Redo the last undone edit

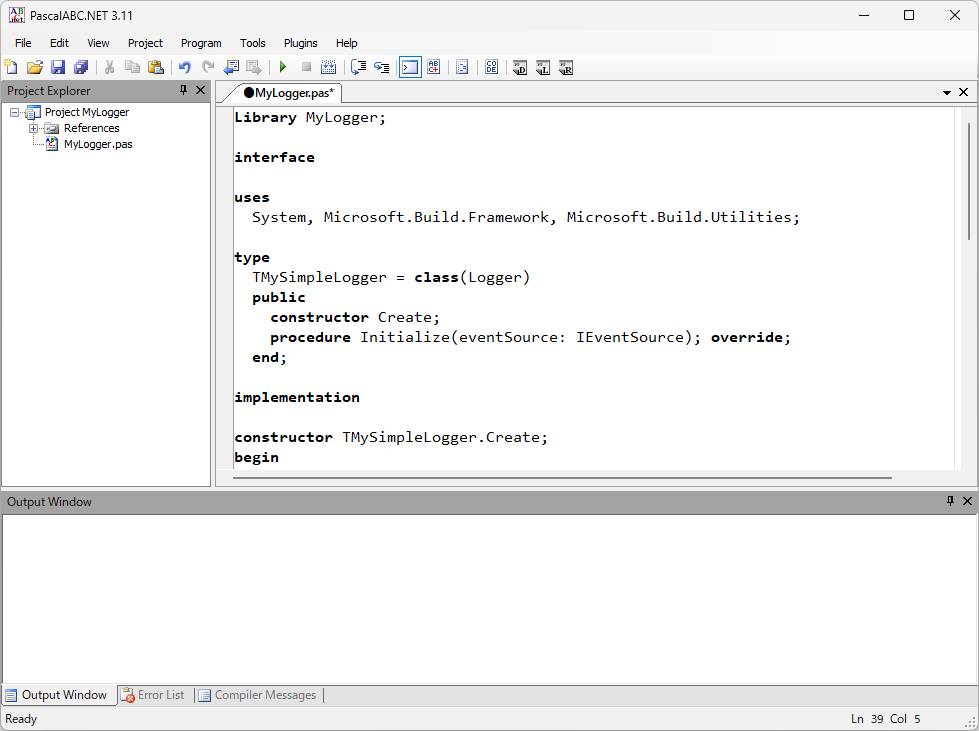208,67
